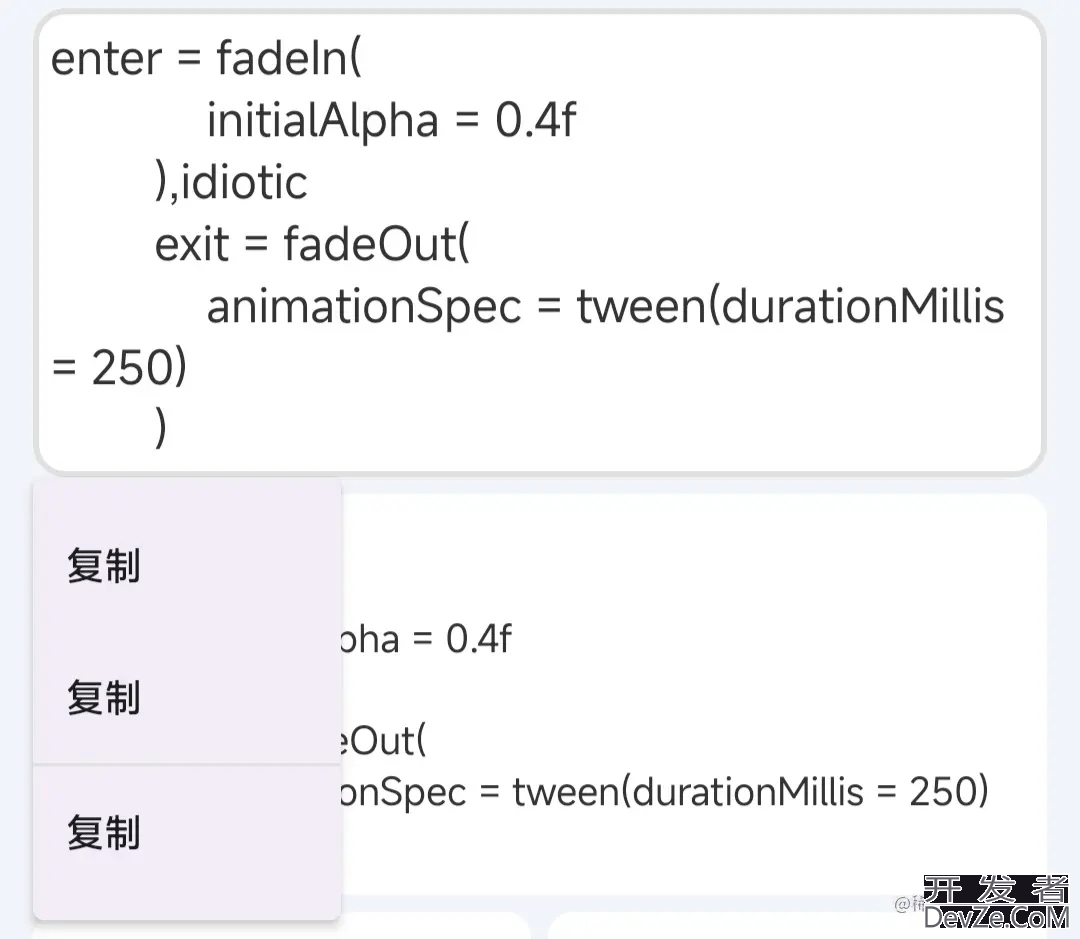This screenshot has width=1080, height=939.
Task: Click "fadeOut(" in the top text box
Action: pyautogui.click(x=376, y=244)
